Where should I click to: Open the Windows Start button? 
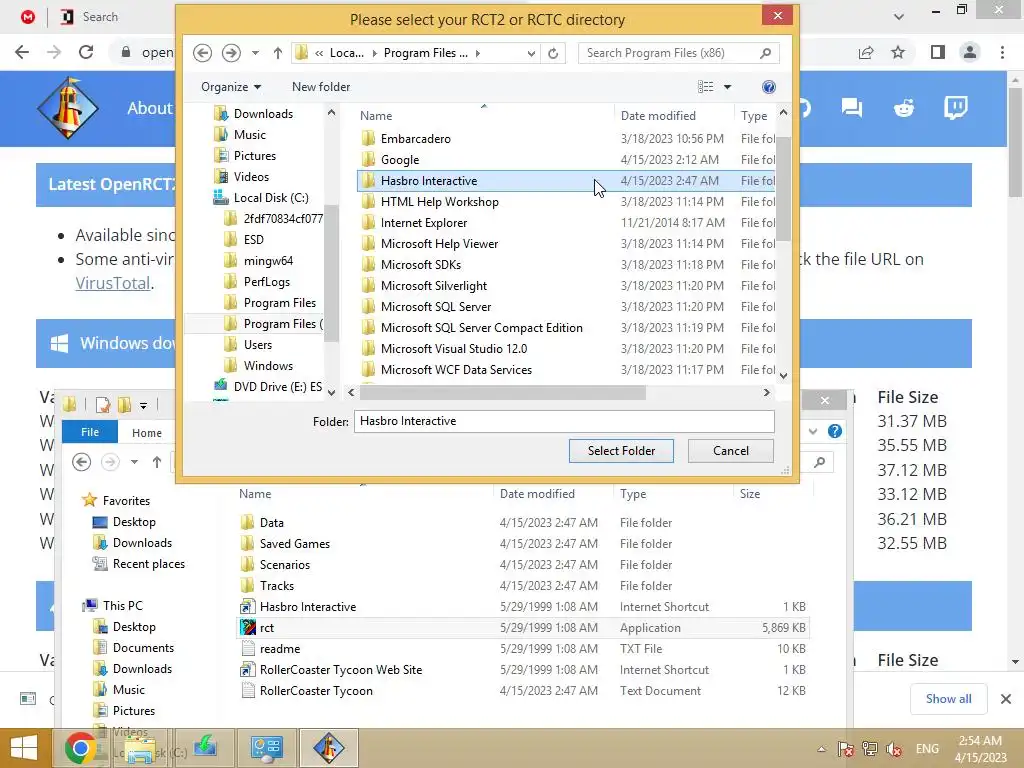tap(24, 748)
